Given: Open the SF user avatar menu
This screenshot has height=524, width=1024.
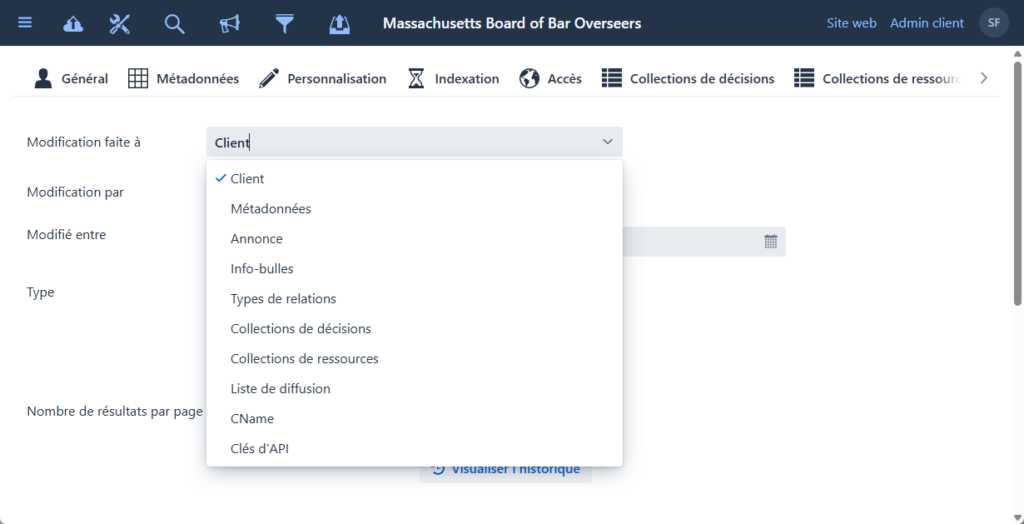Looking at the screenshot, I should pos(993,23).
